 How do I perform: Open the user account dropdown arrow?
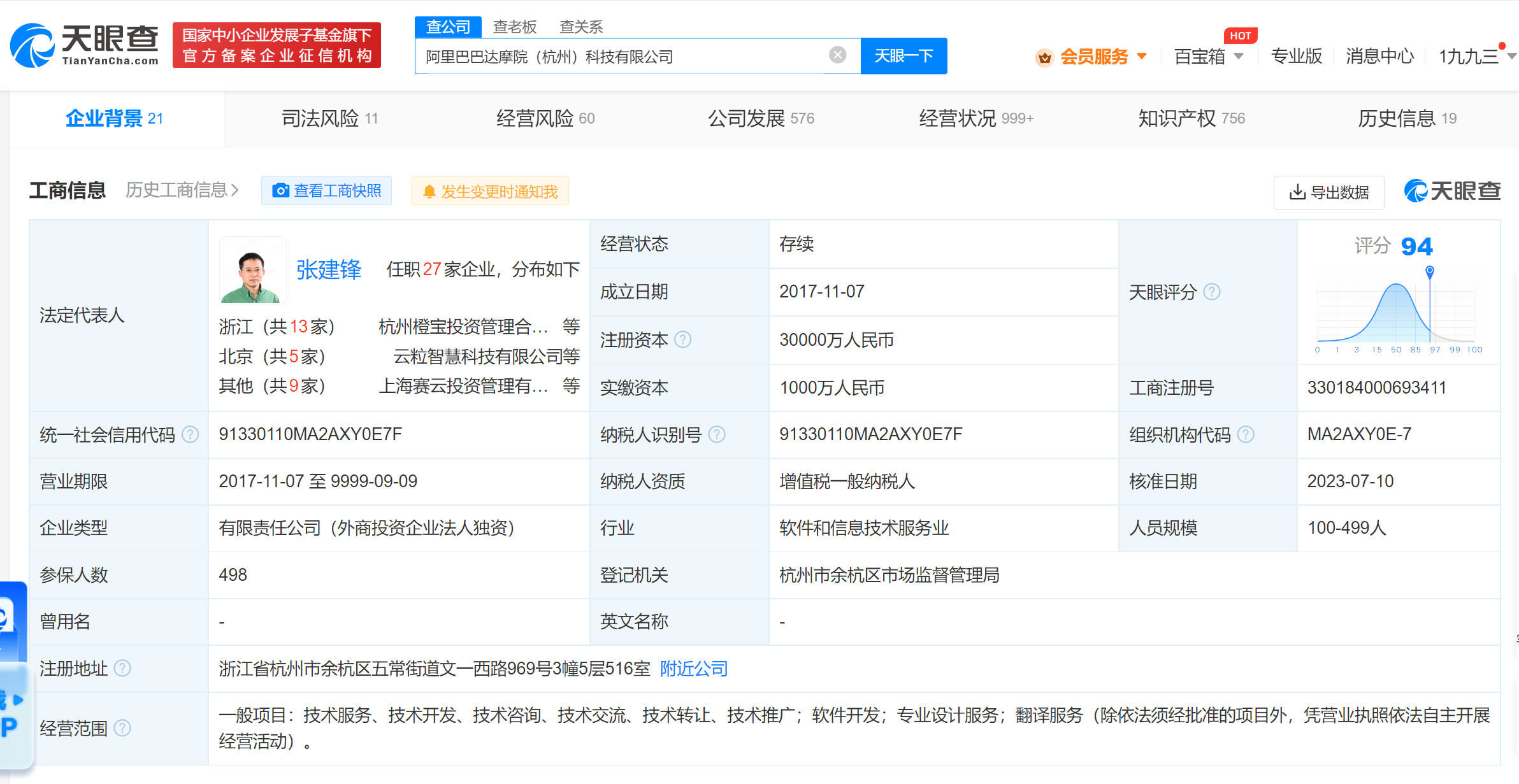1511,57
